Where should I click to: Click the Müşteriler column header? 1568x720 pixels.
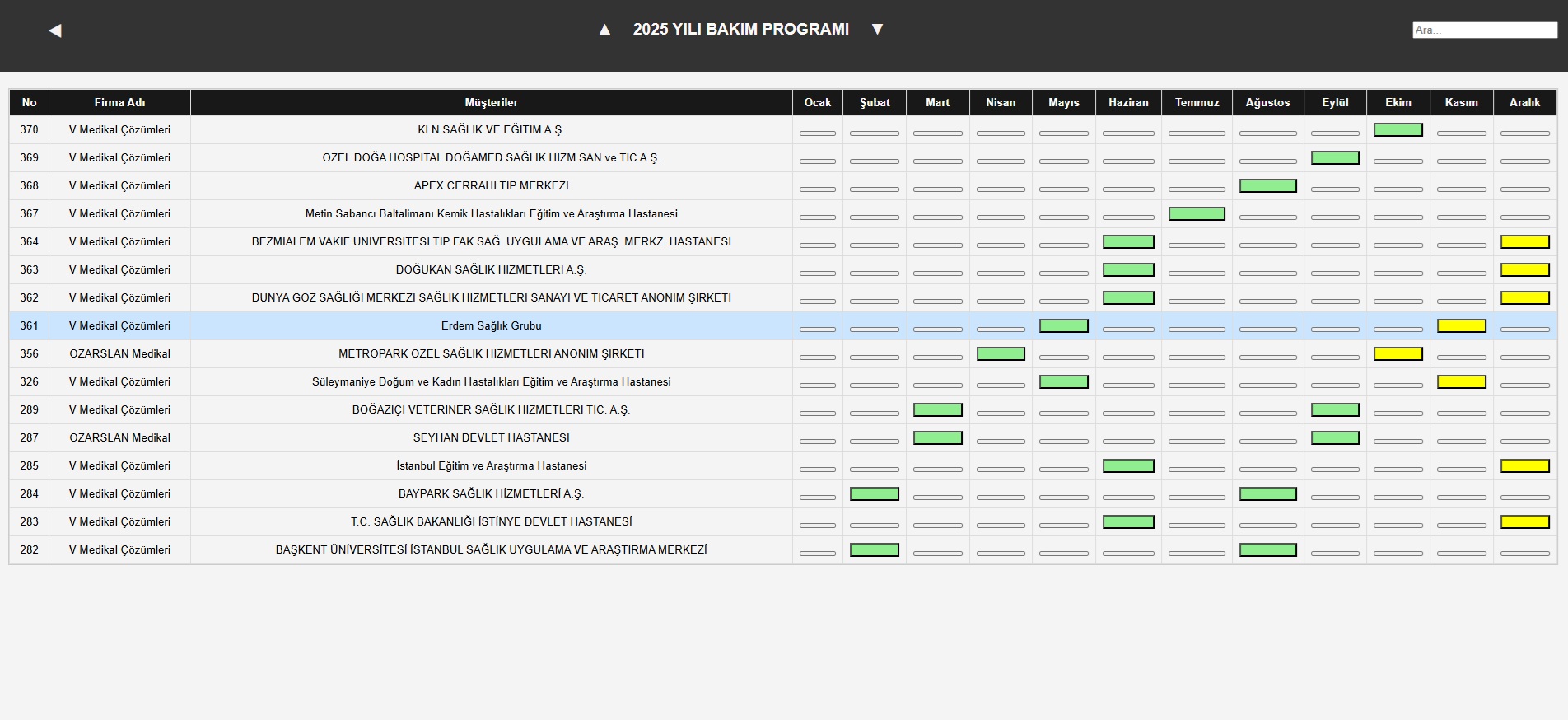point(491,103)
